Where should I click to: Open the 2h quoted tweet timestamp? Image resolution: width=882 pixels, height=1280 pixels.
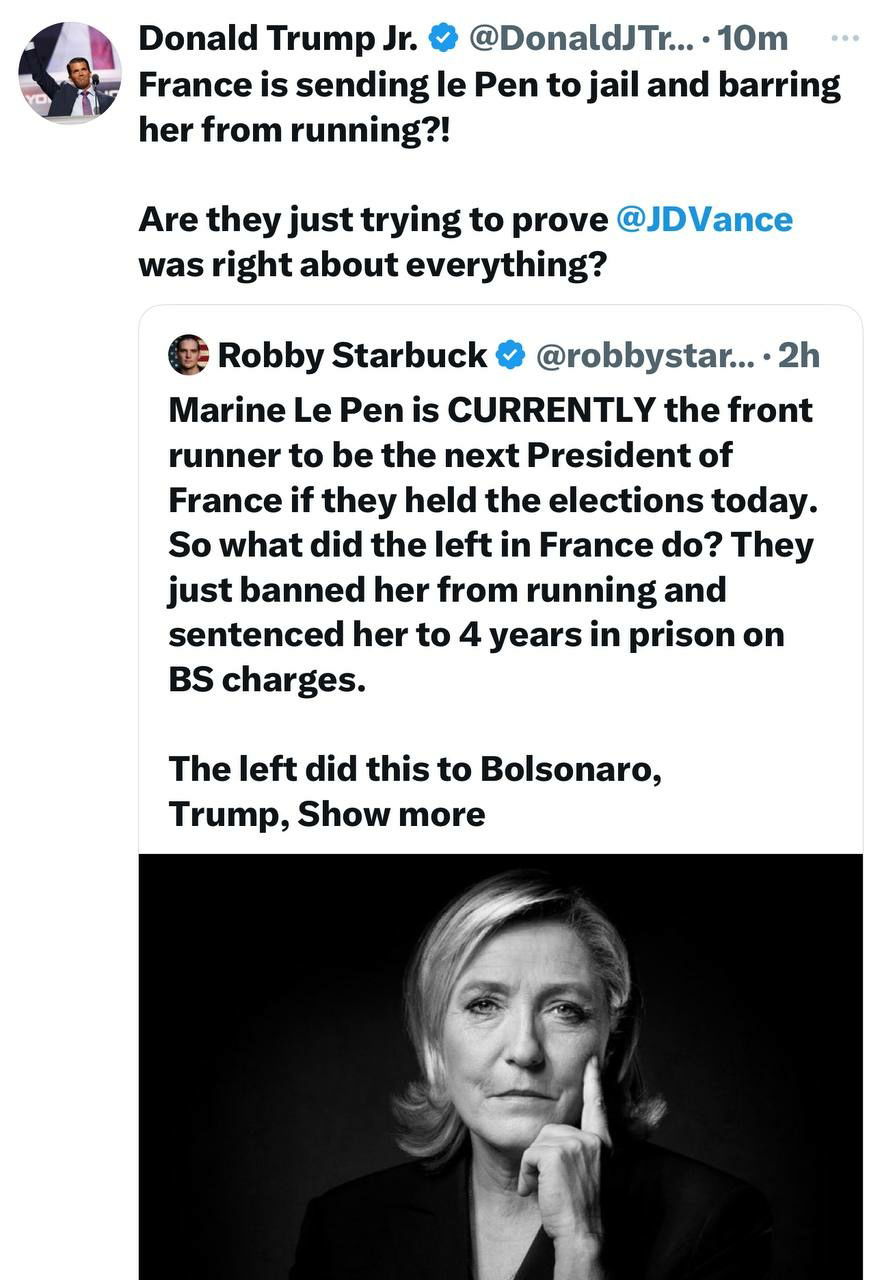[x=798, y=355]
